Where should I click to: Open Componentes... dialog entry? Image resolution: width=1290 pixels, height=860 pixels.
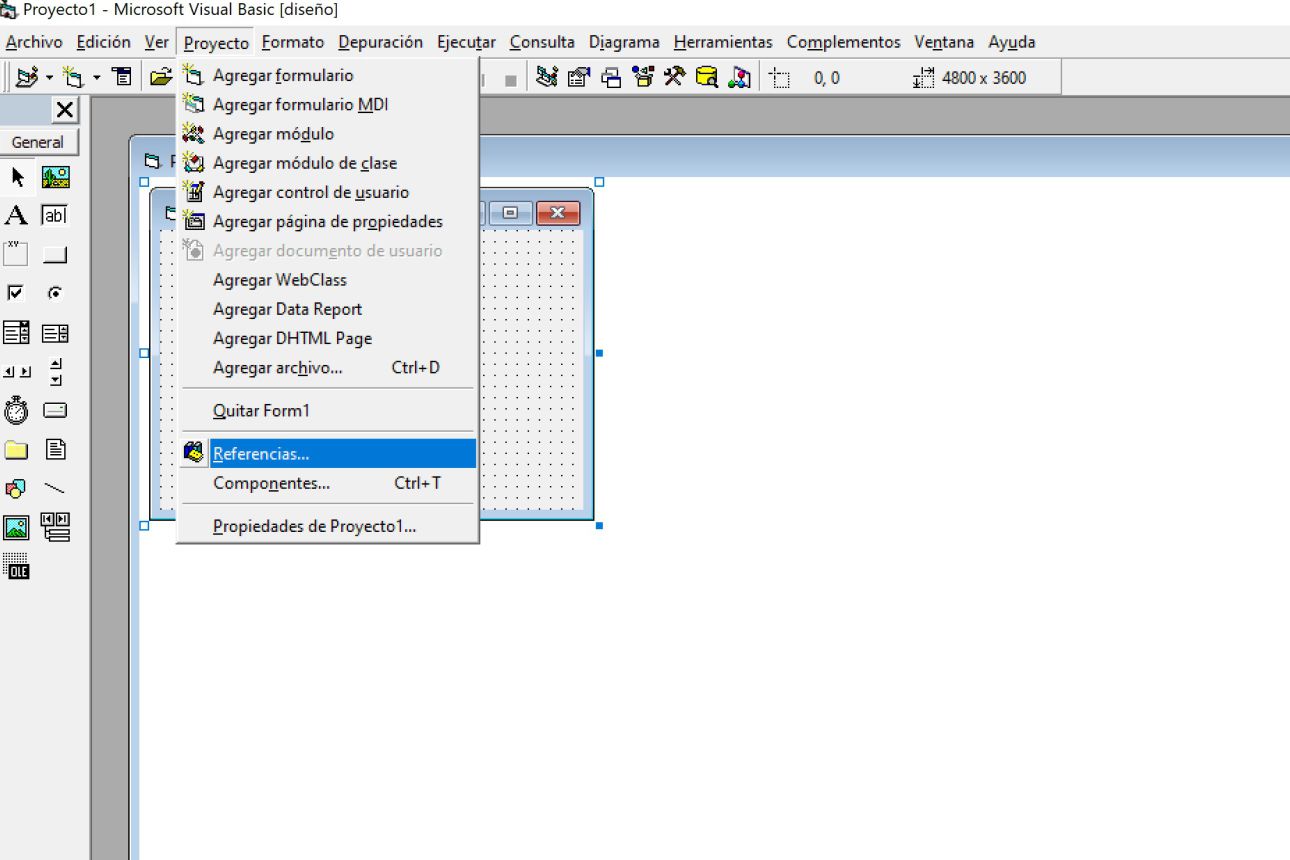(327, 483)
